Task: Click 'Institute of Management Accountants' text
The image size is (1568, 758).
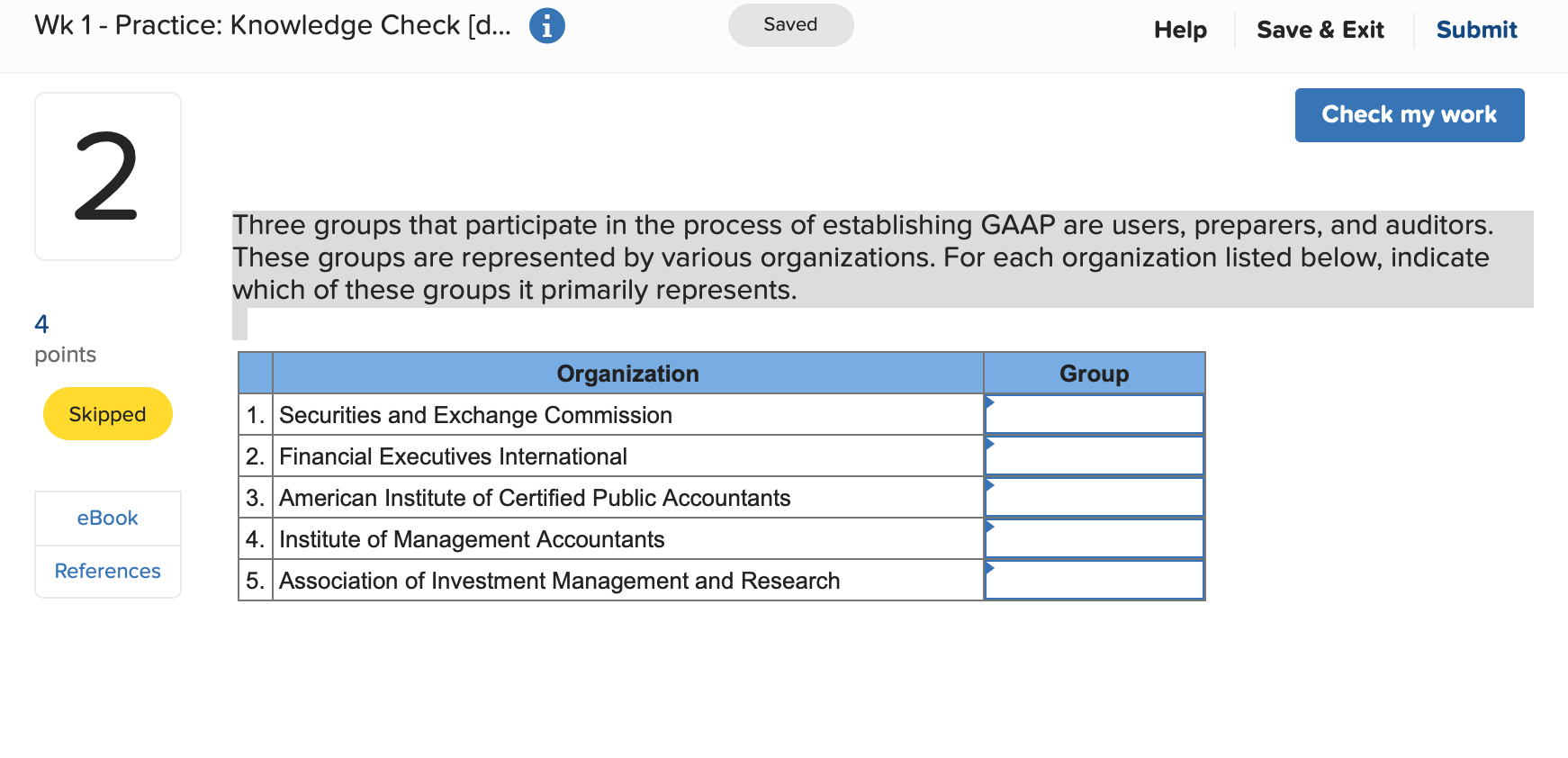Action: (473, 539)
